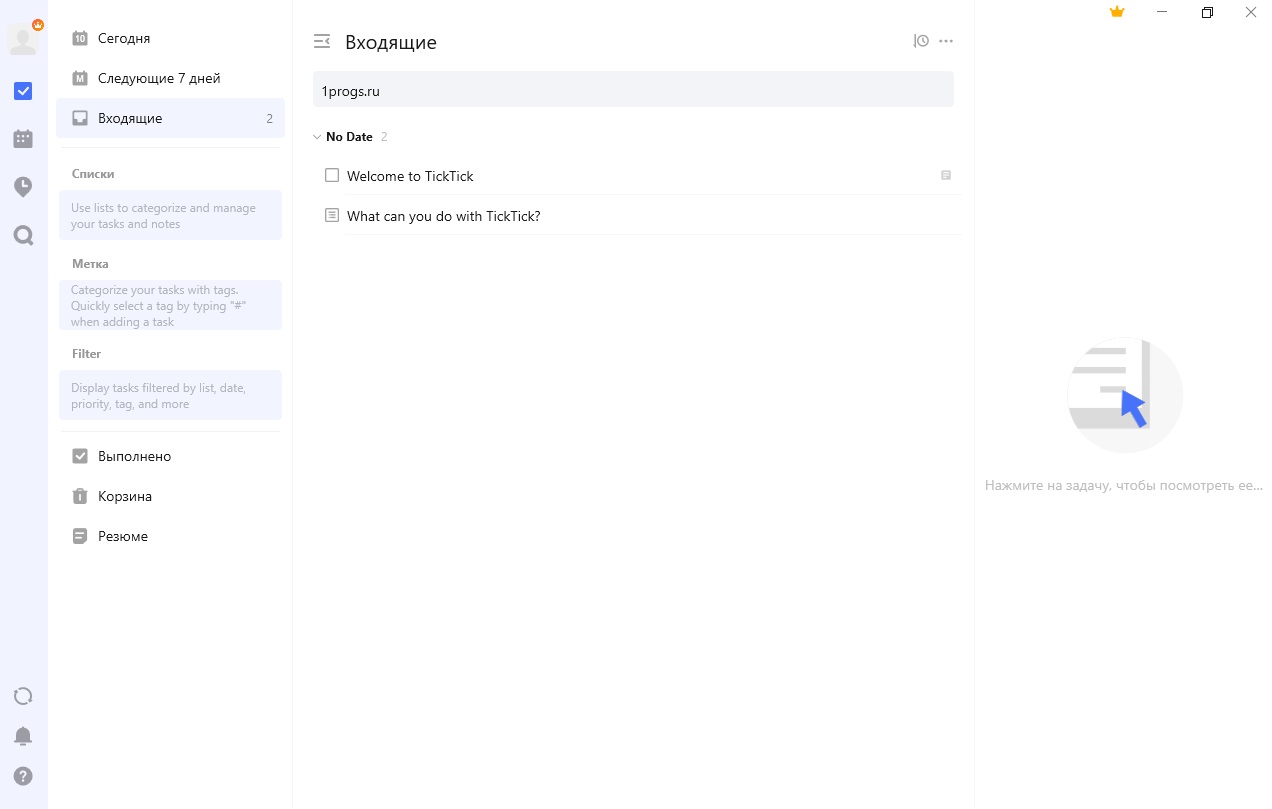Collapse the No Date section
The image size is (1272, 809).
[x=317, y=137]
